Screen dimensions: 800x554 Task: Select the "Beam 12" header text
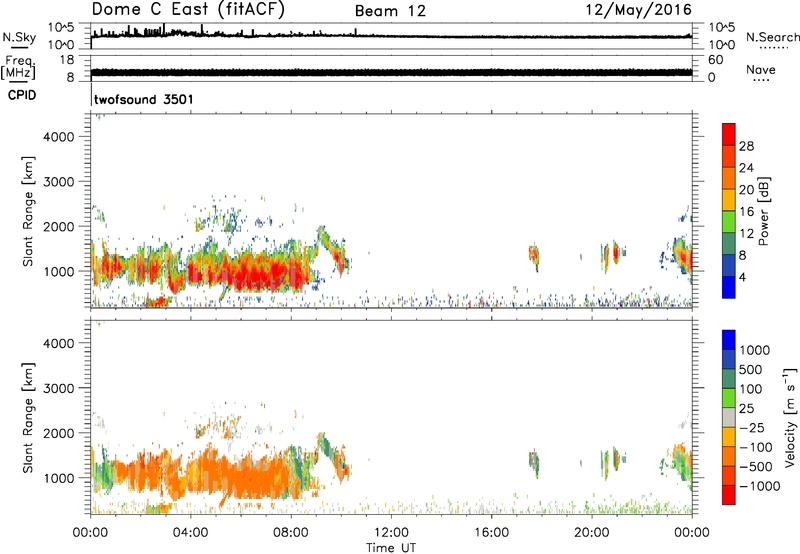[x=390, y=11]
